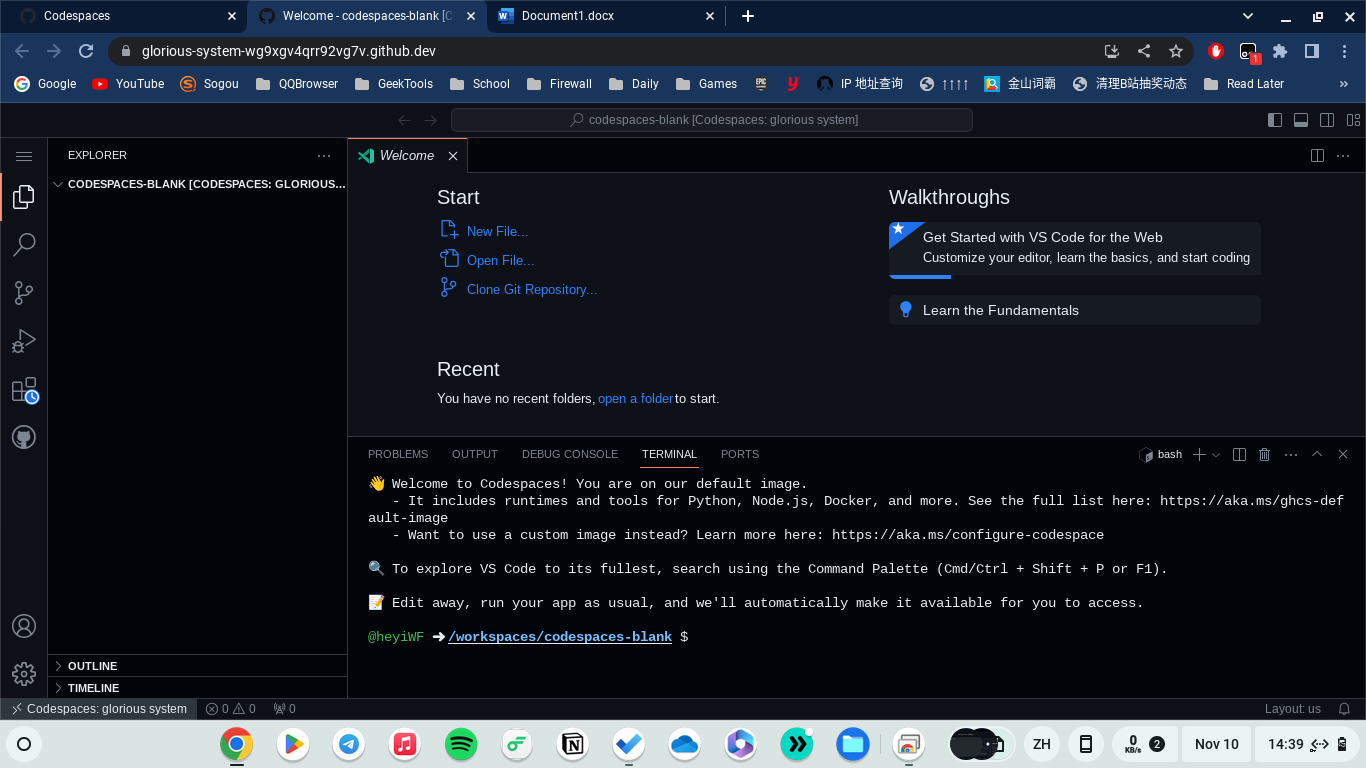Click the command center search box
The width and height of the screenshot is (1366, 768).
pyautogui.click(x=712, y=120)
